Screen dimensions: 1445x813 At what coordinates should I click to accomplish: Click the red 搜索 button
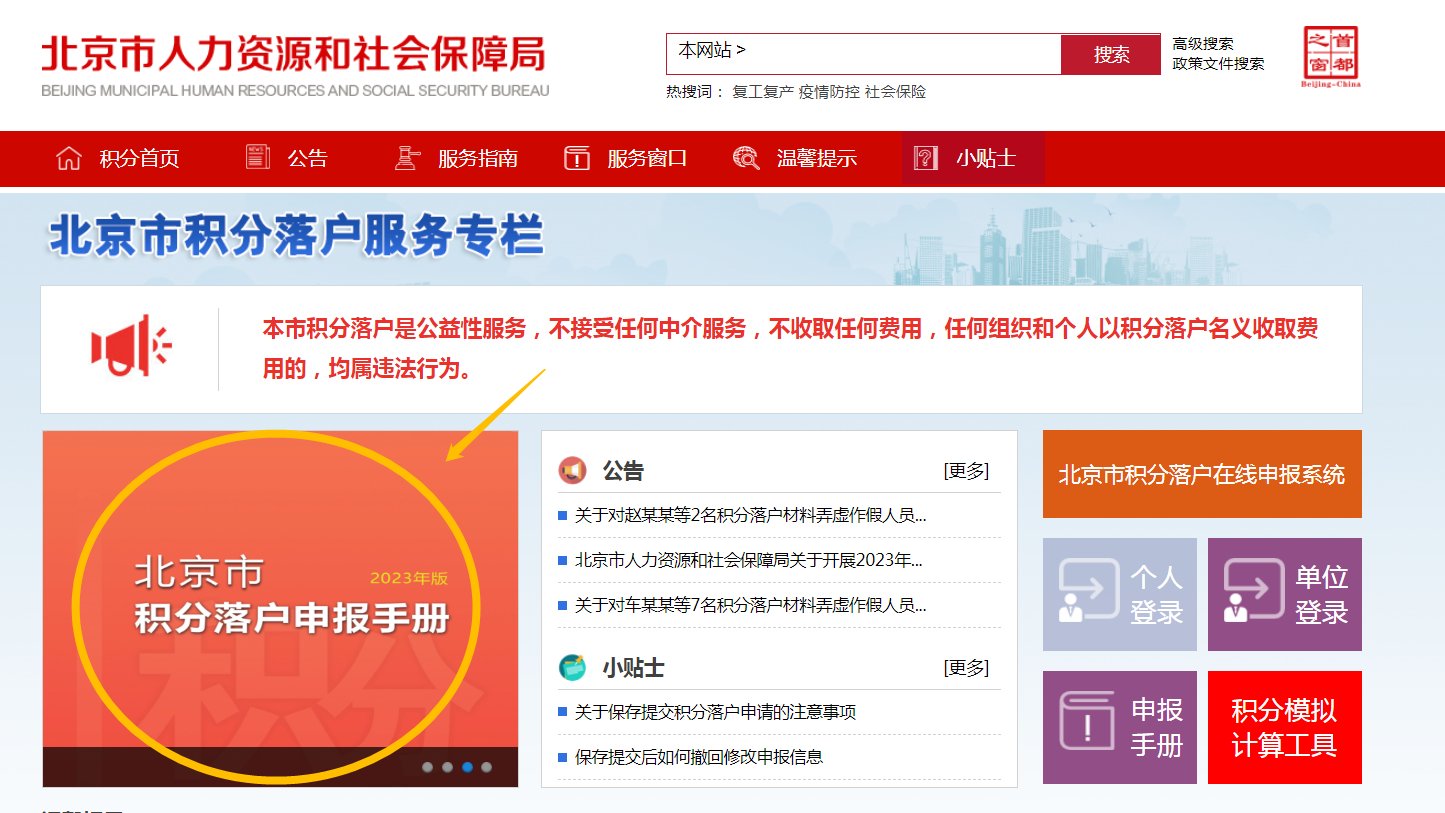coord(1111,54)
